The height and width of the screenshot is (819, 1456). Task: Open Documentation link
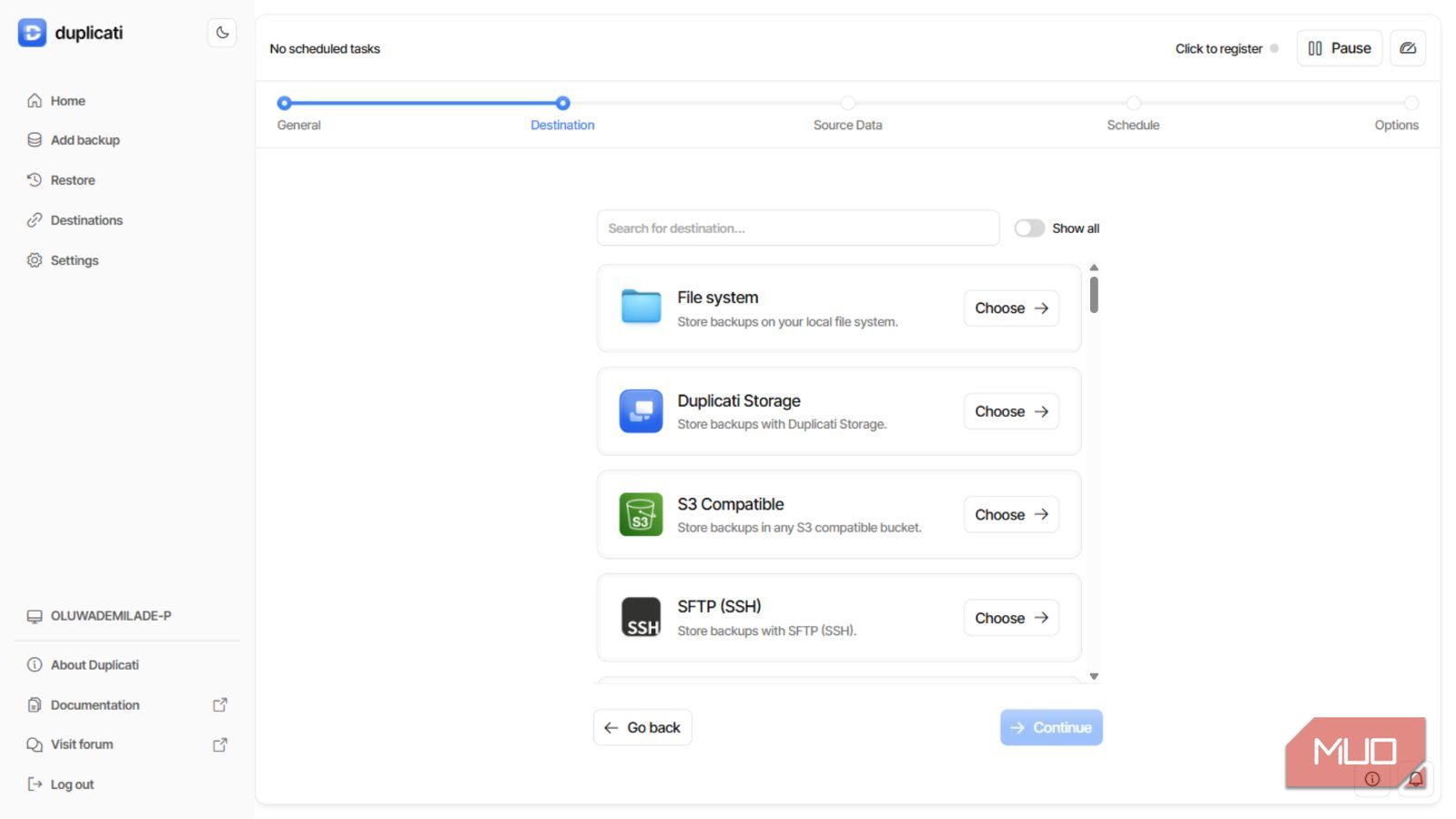tap(95, 705)
